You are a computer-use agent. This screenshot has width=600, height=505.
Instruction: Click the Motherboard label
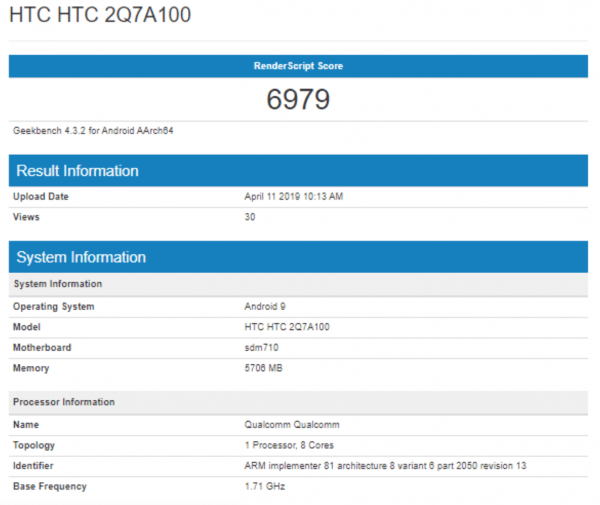(x=42, y=348)
